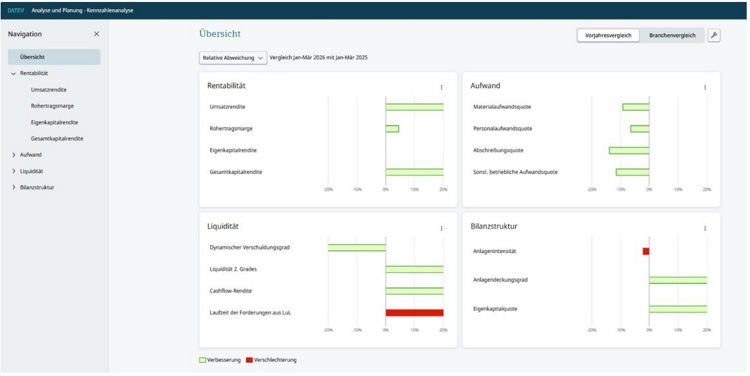Viewport: 750px width, 376px height.
Task: Click the Liquidität 2. Grades bar
Action: 414,269
